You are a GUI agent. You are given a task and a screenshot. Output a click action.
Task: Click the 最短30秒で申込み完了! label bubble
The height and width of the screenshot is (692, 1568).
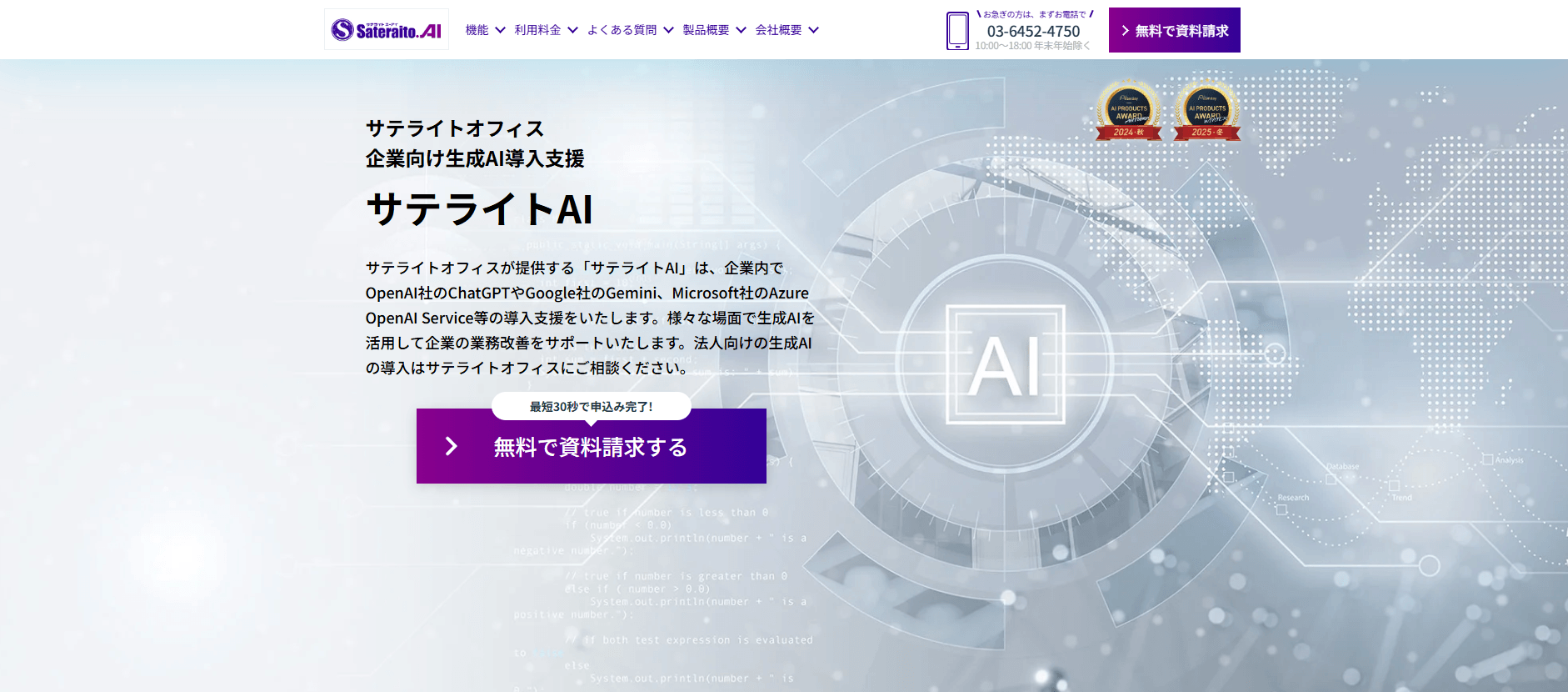click(591, 406)
